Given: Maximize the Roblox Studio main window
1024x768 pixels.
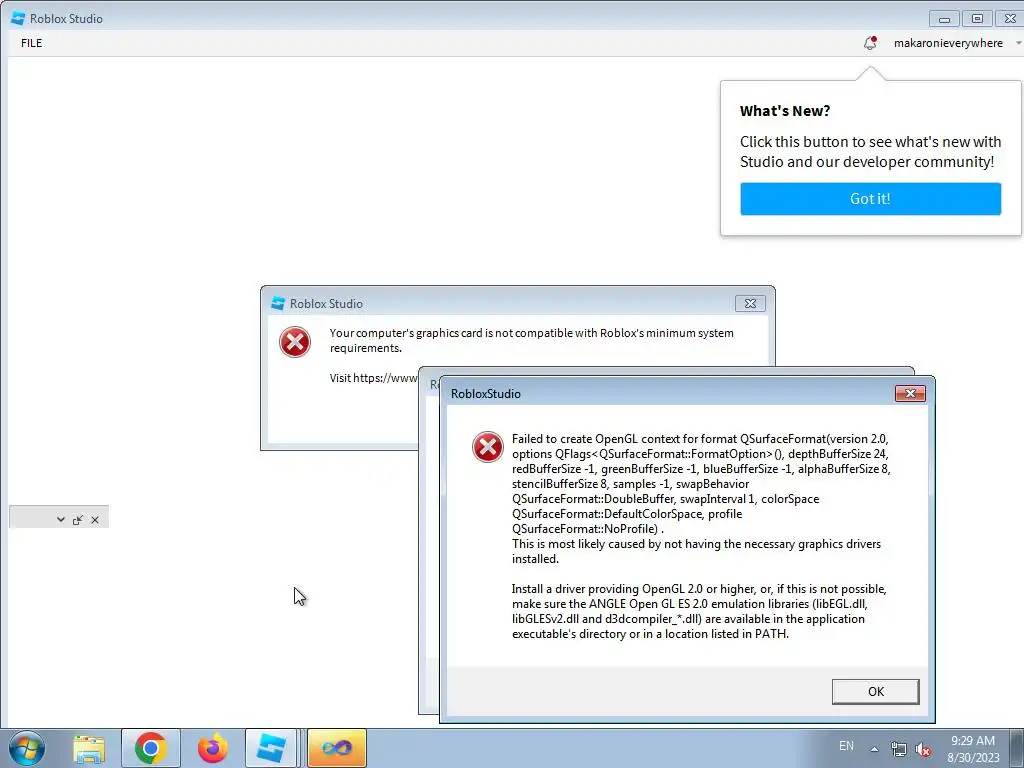Looking at the screenshot, I should (977, 19).
